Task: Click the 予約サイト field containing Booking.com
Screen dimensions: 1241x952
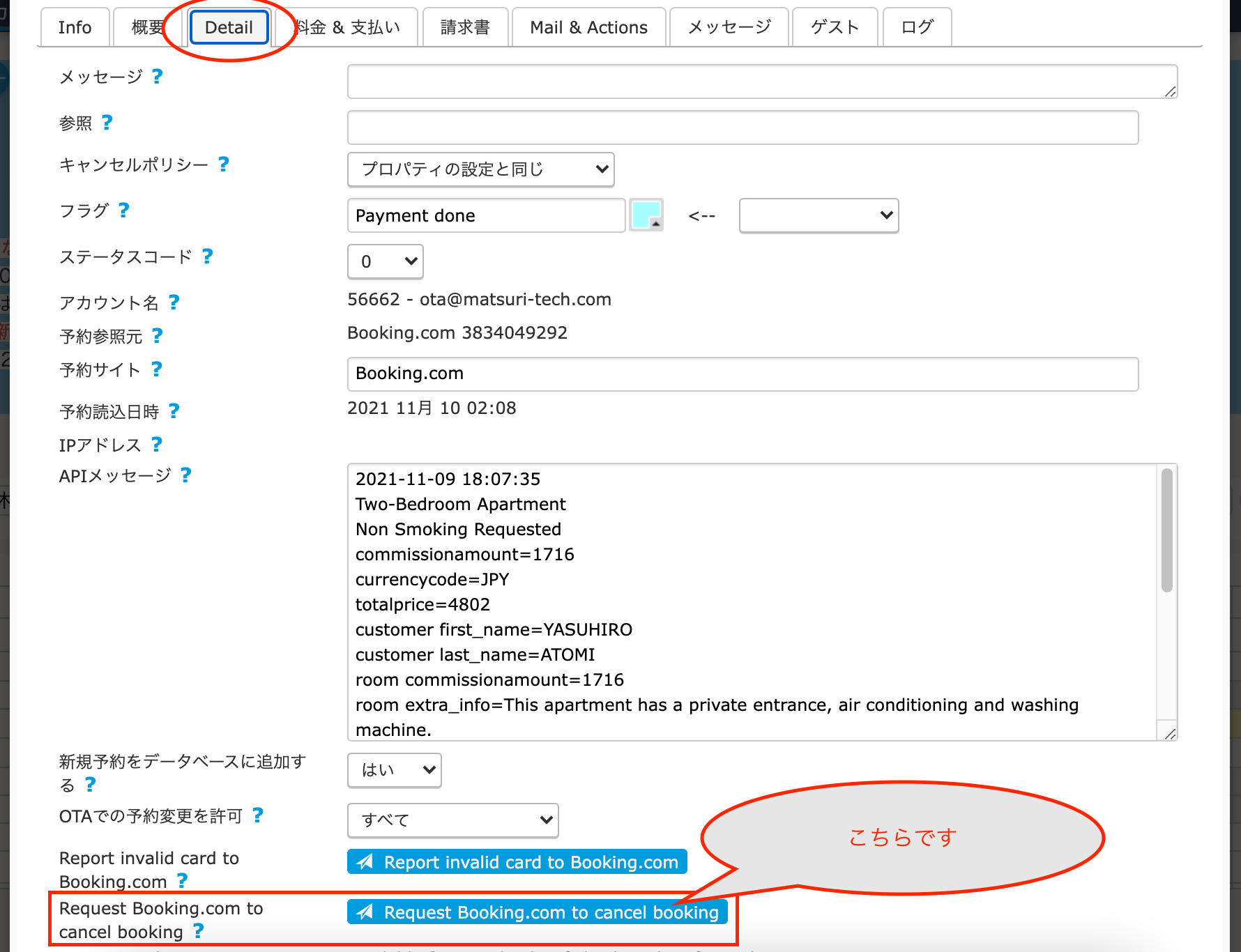Action: click(743, 374)
